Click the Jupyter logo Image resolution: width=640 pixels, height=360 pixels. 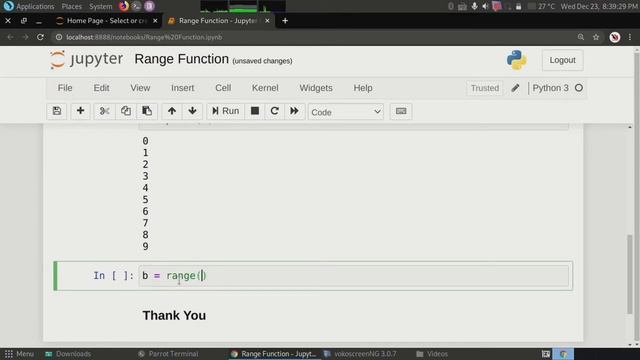point(86,60)
